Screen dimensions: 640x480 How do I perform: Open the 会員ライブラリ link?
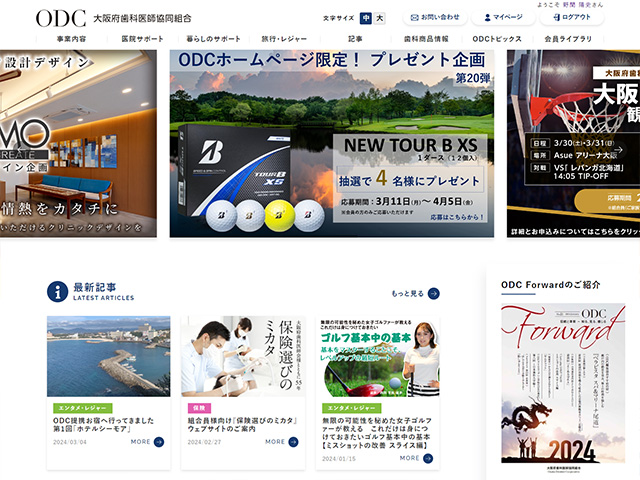[x=567, y=38]
